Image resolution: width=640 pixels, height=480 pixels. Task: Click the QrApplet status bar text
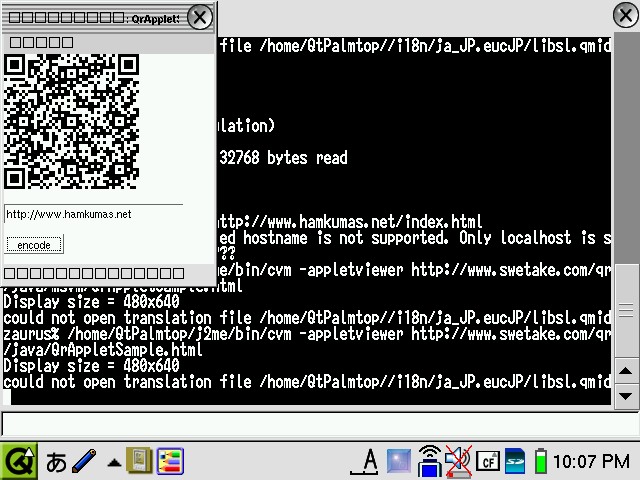tap(94, 273)
